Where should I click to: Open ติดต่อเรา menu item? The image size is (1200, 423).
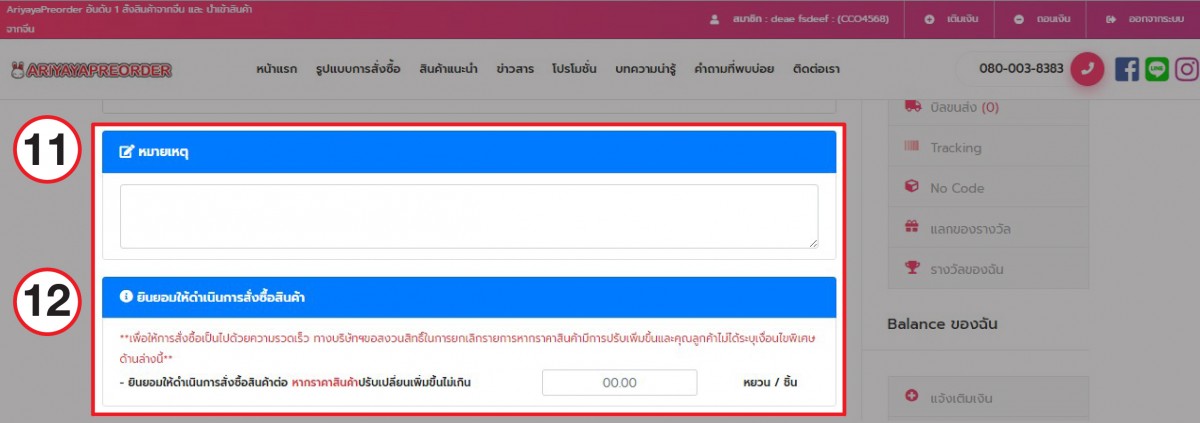pos(816,70)
